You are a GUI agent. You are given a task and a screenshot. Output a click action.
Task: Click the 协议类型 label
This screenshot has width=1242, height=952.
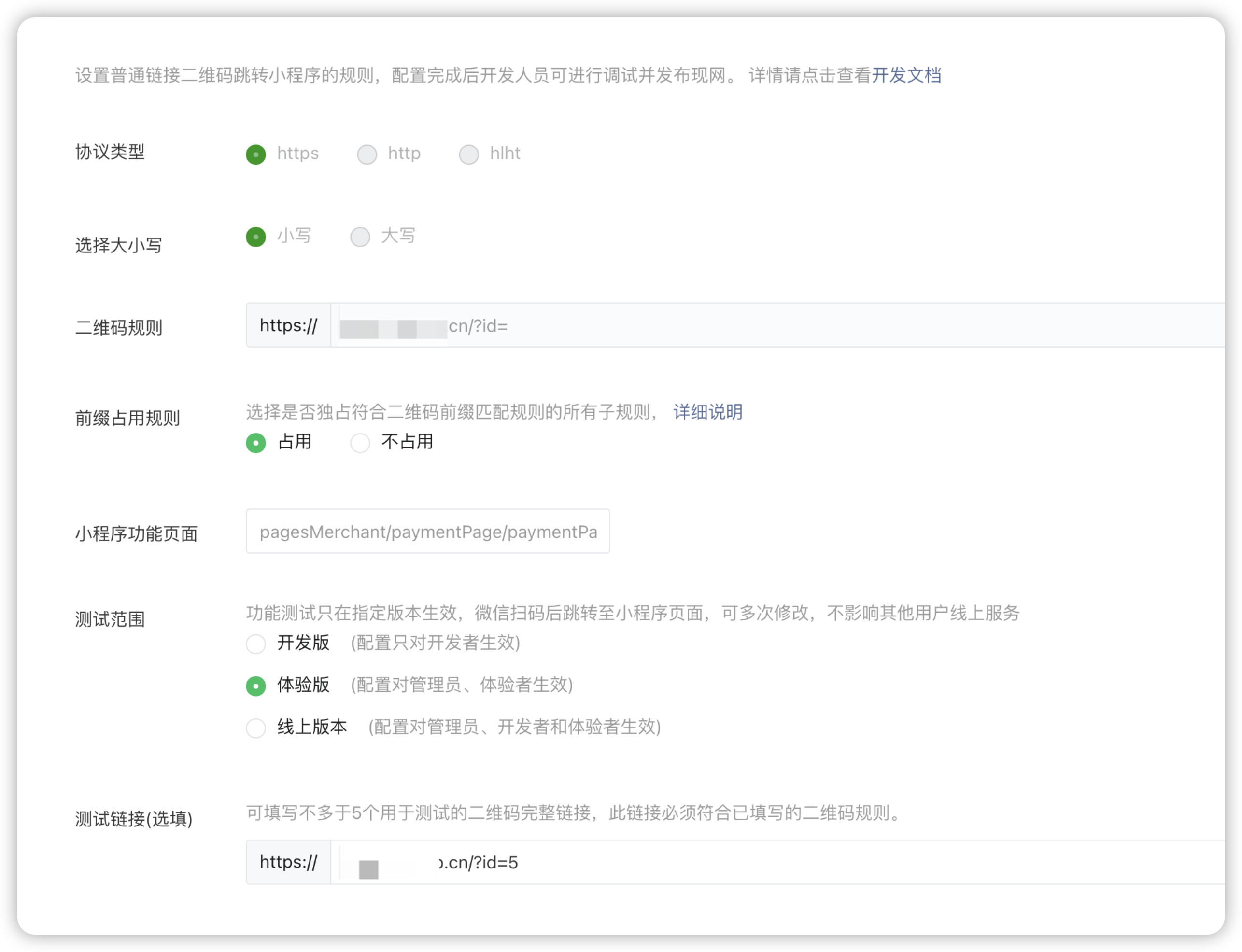(x=110, y=152)
